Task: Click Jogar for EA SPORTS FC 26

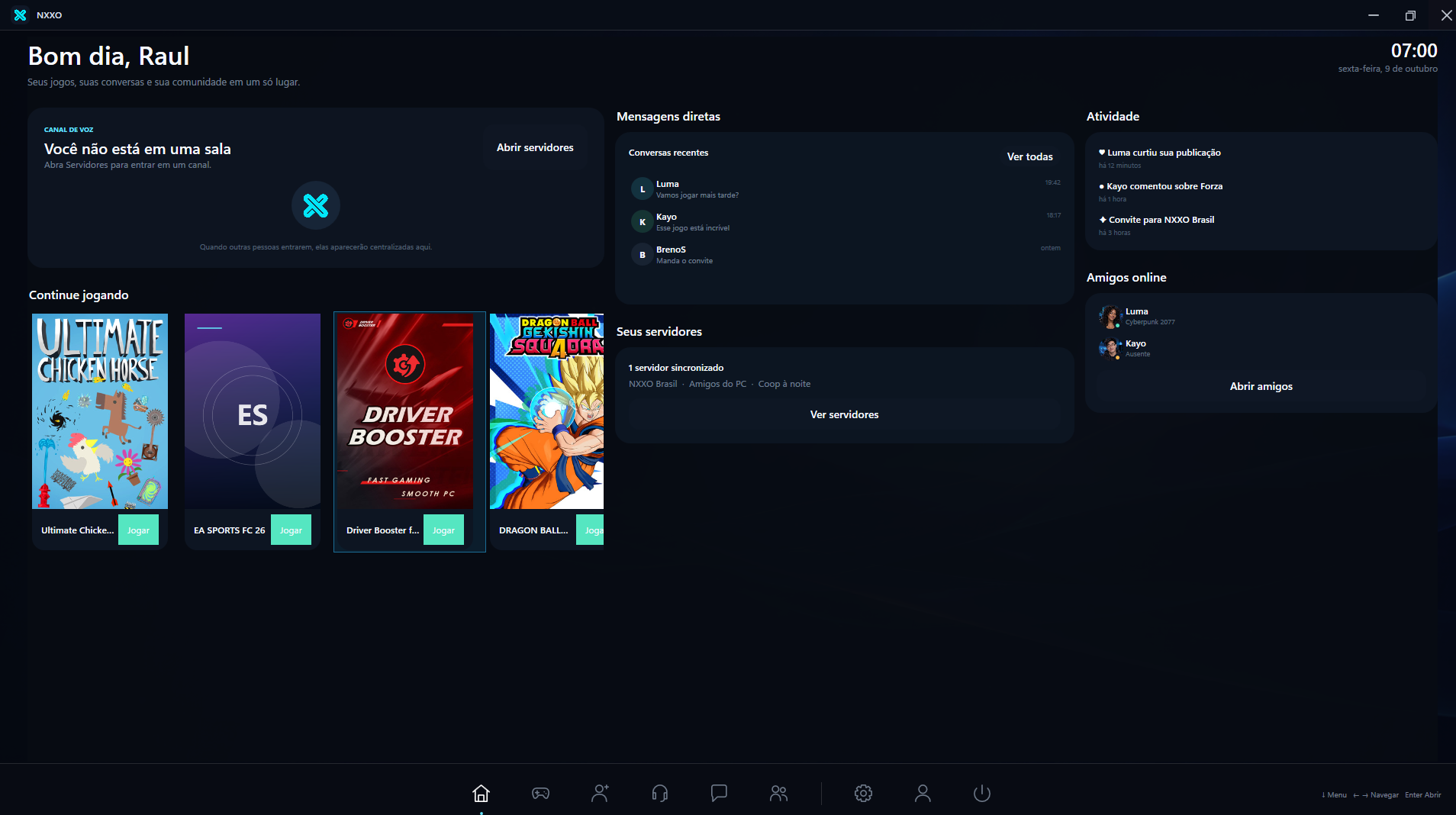Action: (291, 530)
